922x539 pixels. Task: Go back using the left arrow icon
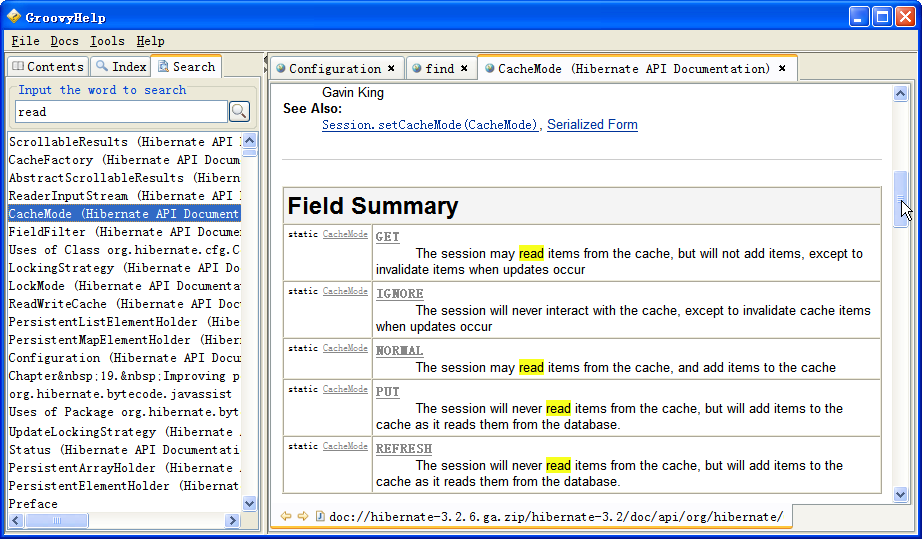click(286, 516)
